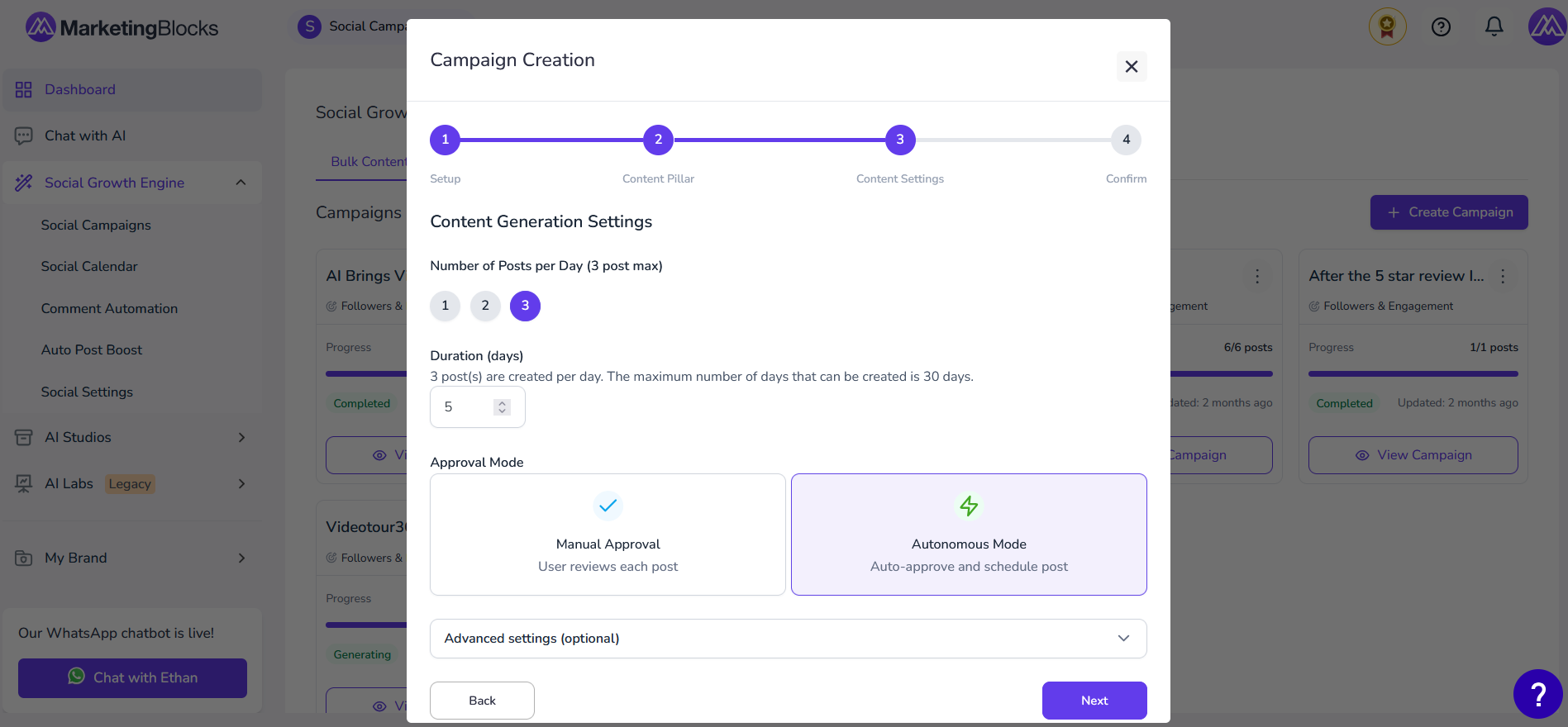Click the Dashboard grid icon
Viewport: 1568px width, 727px height.
23,90
